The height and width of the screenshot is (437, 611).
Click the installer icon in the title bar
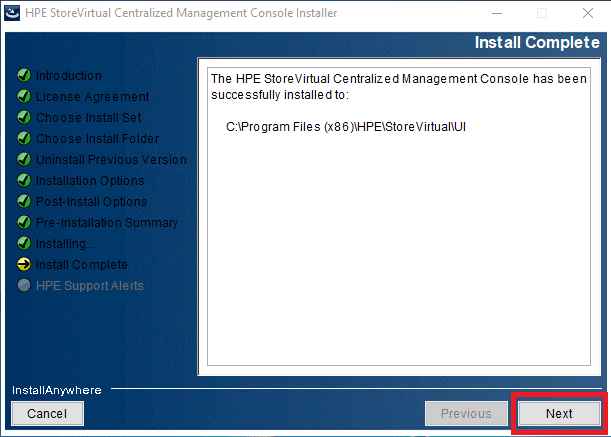12,13
